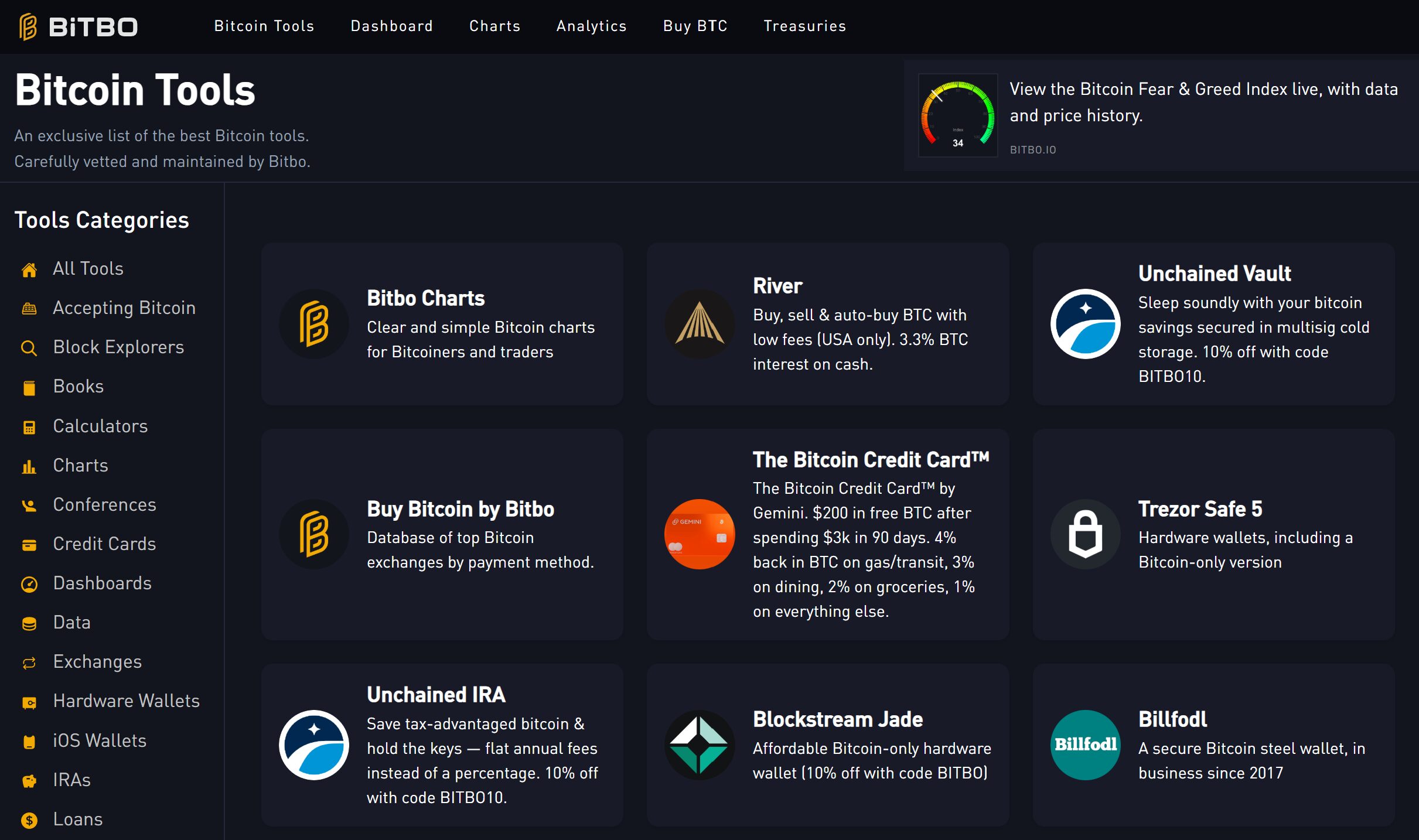Viewport: 1419px width, 840px height.
Task: Open the Bitbo Charts logo tile
Action: point(315,323)
